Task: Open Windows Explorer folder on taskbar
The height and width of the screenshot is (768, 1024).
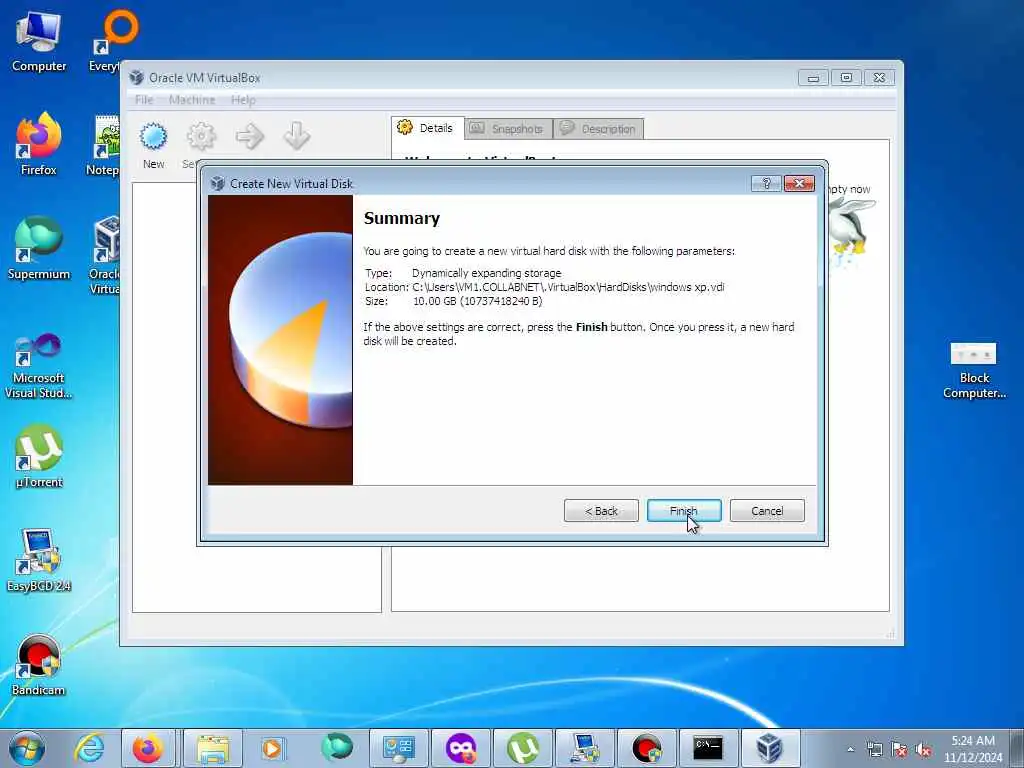Action: point(213,748)
